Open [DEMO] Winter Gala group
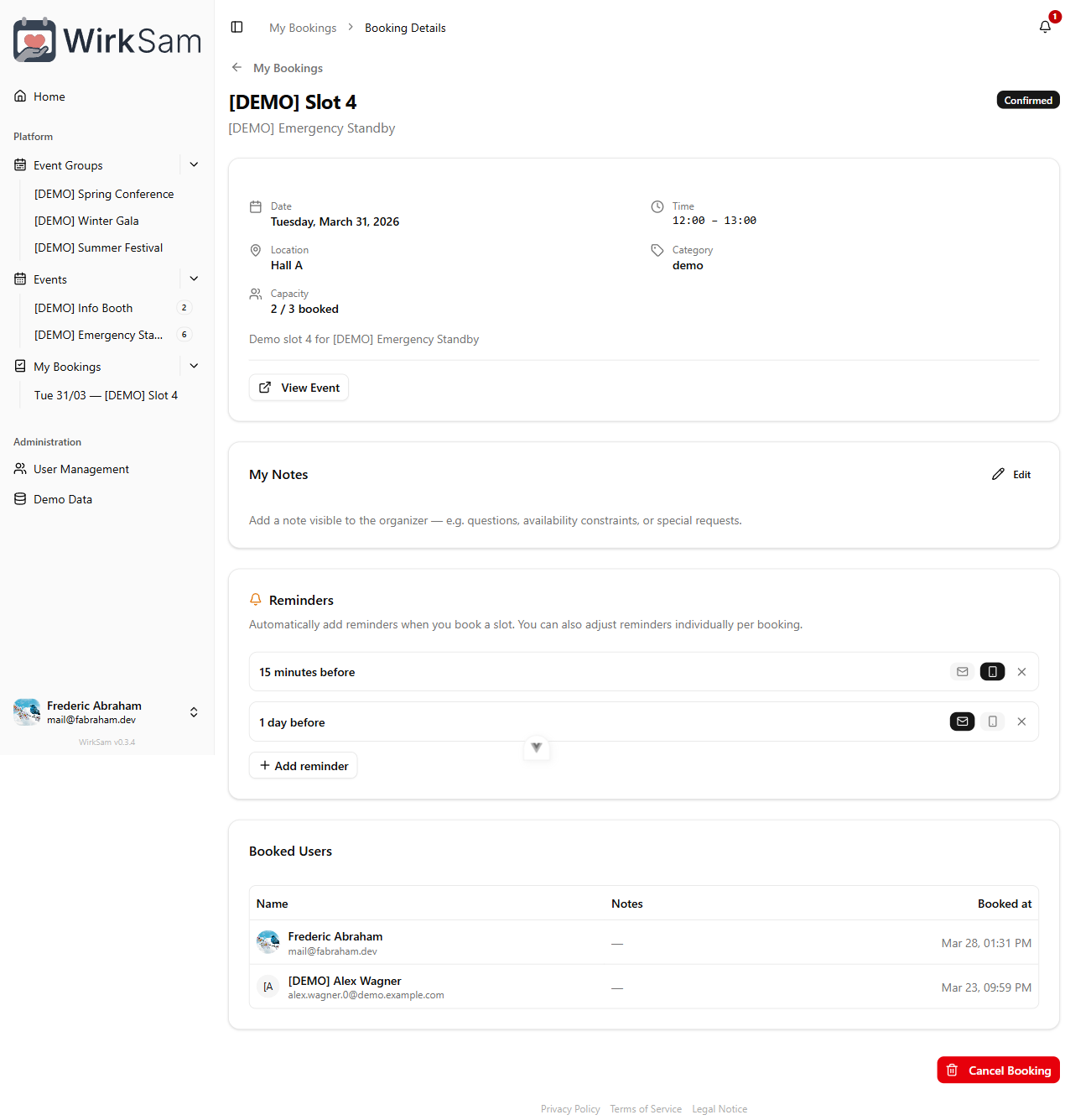The height and width of the screenshot is (1120, 1065). coord(86,221)
